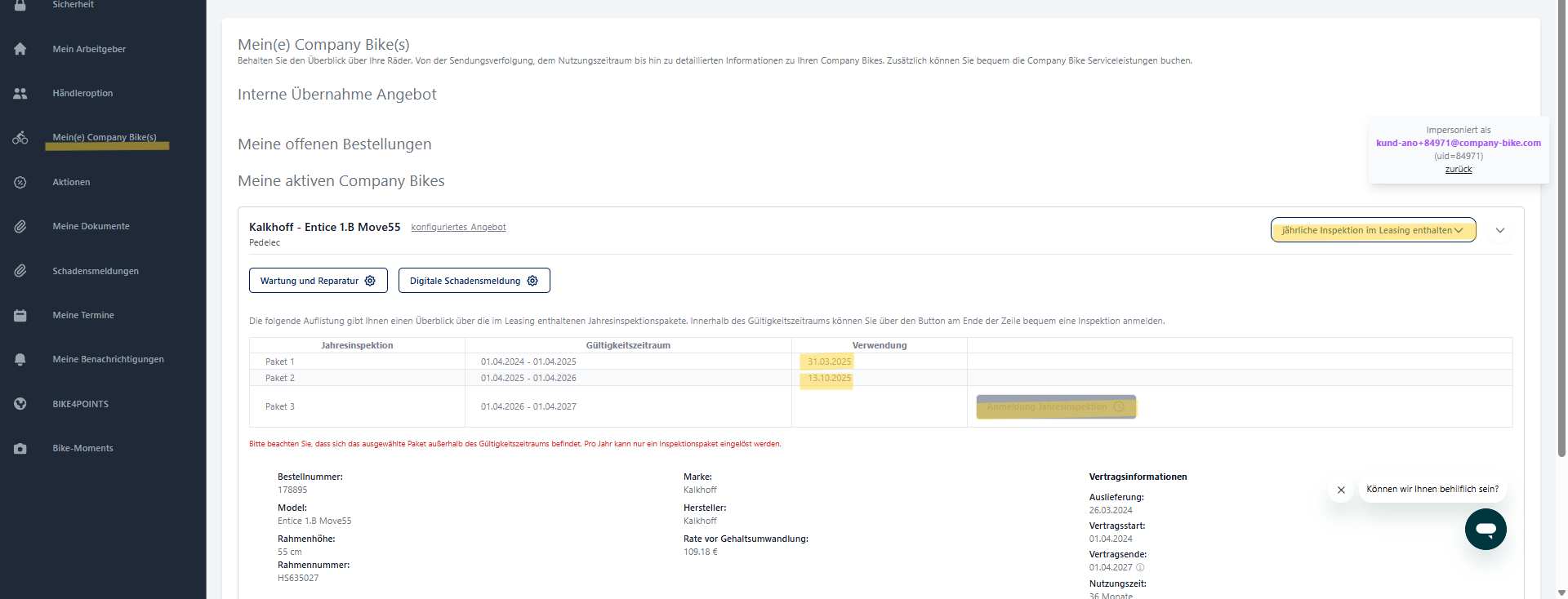Viewport: 1568px width, 599px height.
Task: Click the percent badge icon for Aktionen
Action: coord(20,182)
